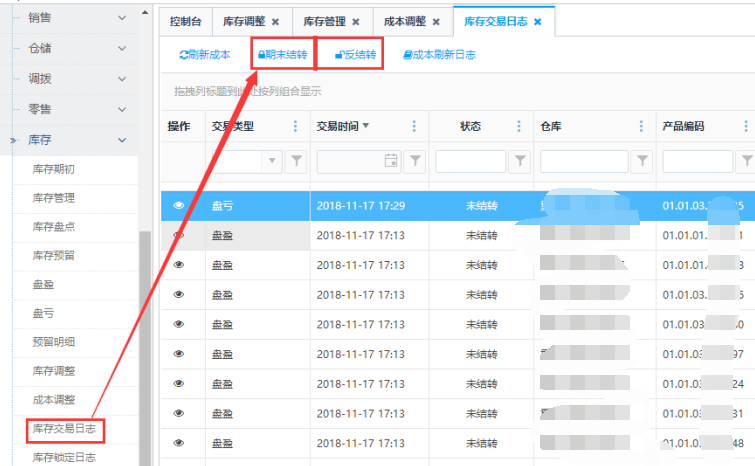The height and width of the screenshot is (466, 755).
Task: Expand the 仓储 sidebar menu
Action: point(122,47)
